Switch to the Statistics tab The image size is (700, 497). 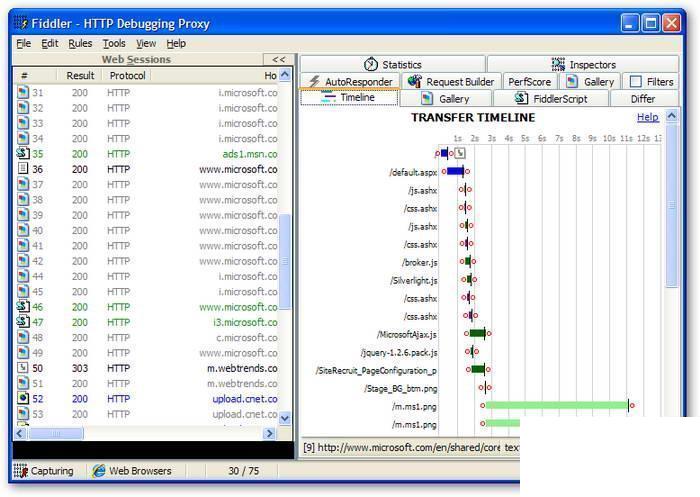pyautogui.click(x=392, y=64)
